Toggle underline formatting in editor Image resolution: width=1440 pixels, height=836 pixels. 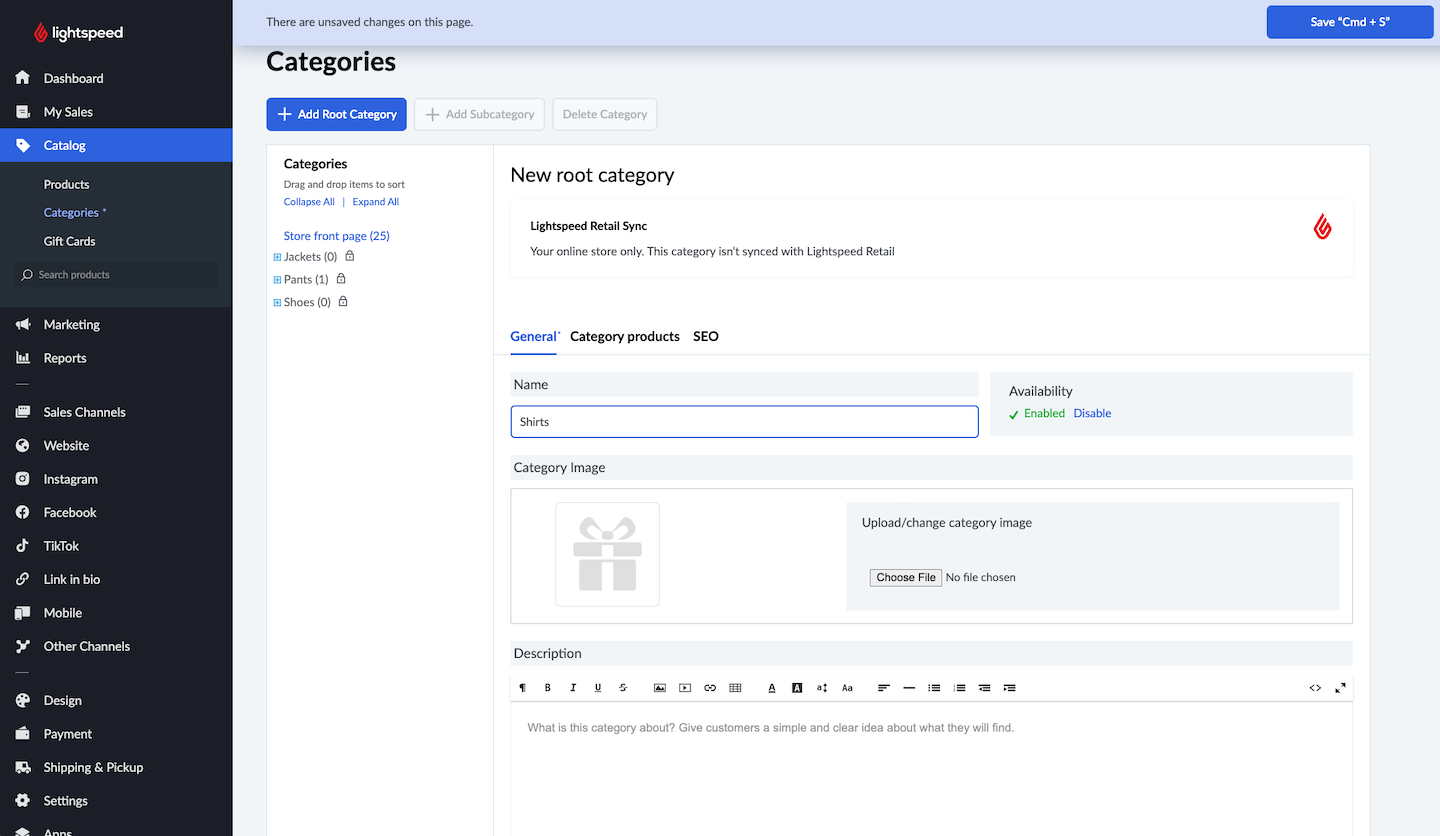(598, 688)
